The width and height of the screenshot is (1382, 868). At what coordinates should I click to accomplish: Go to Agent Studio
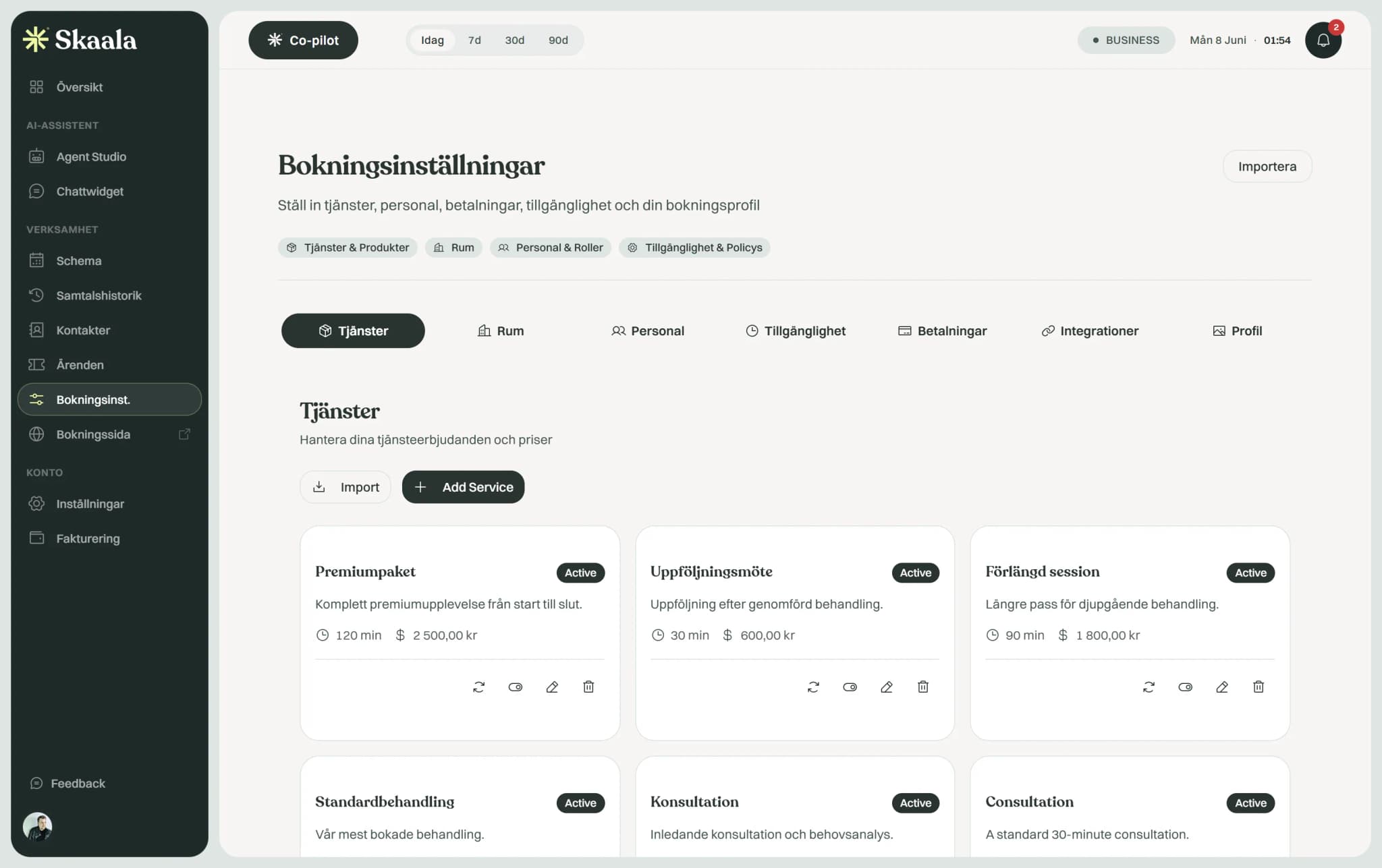109,156
